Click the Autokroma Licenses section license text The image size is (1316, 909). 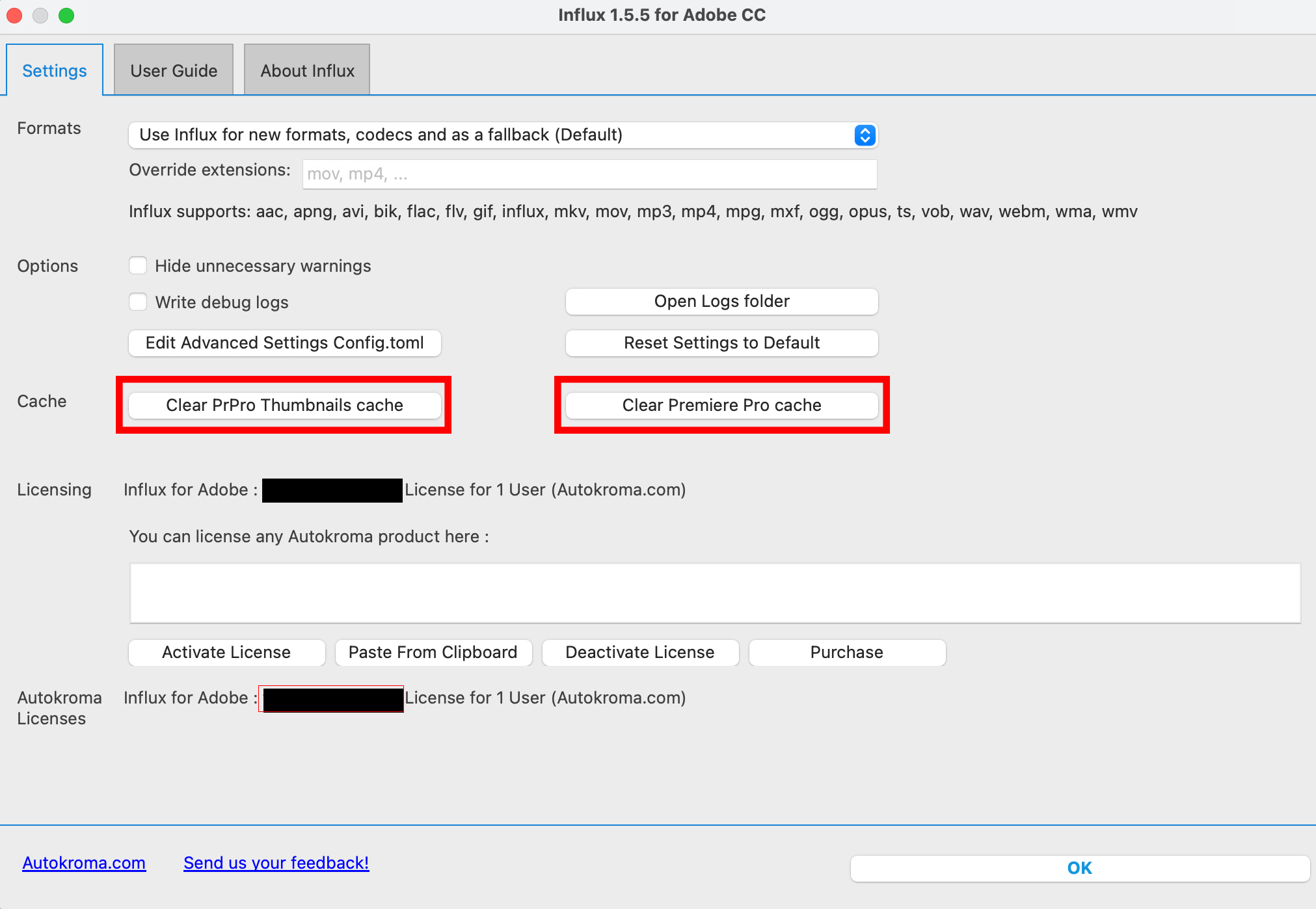point(405,698)
